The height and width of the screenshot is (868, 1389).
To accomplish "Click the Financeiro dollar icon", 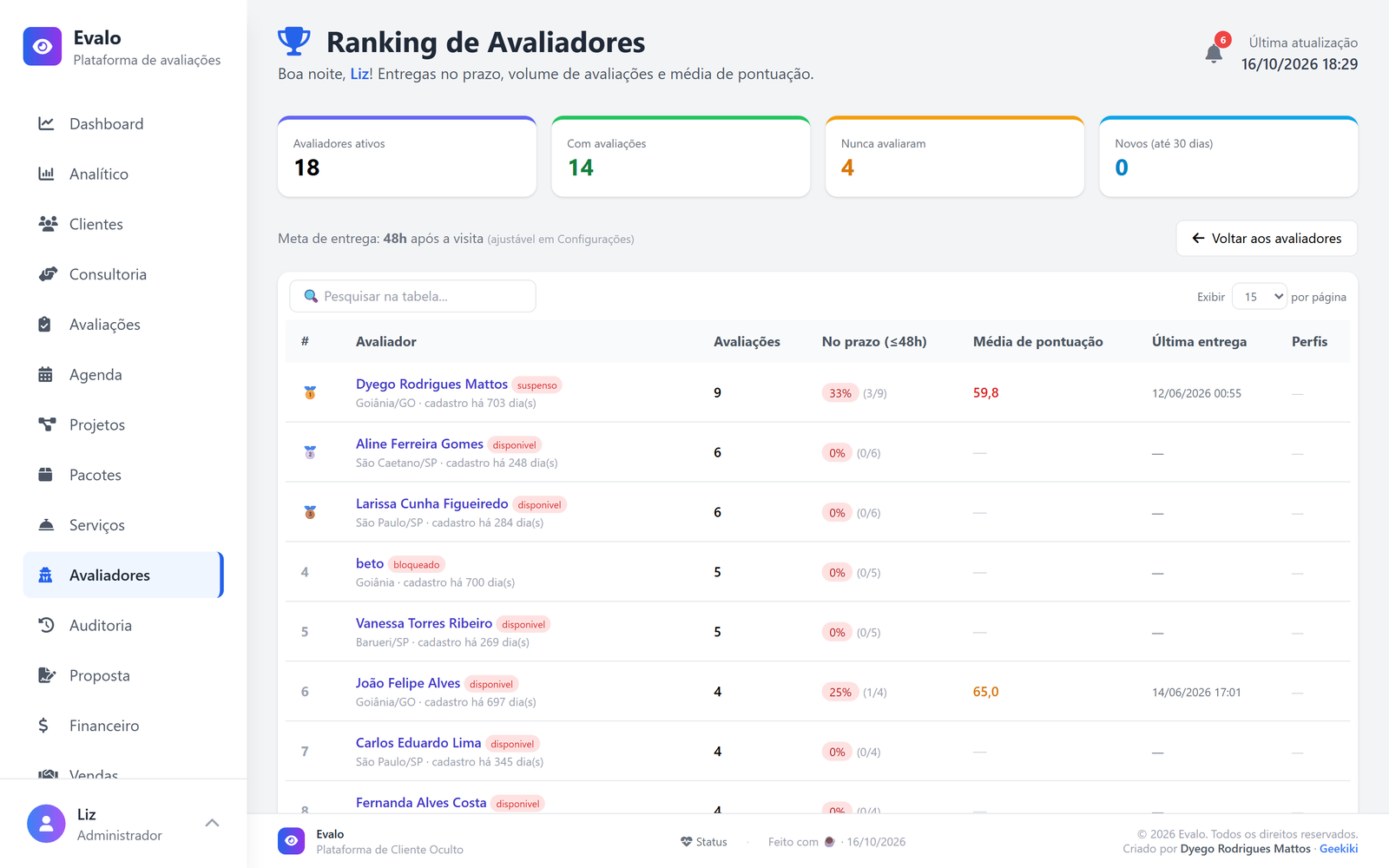I will pyautogui.click(x=43, y=726).
